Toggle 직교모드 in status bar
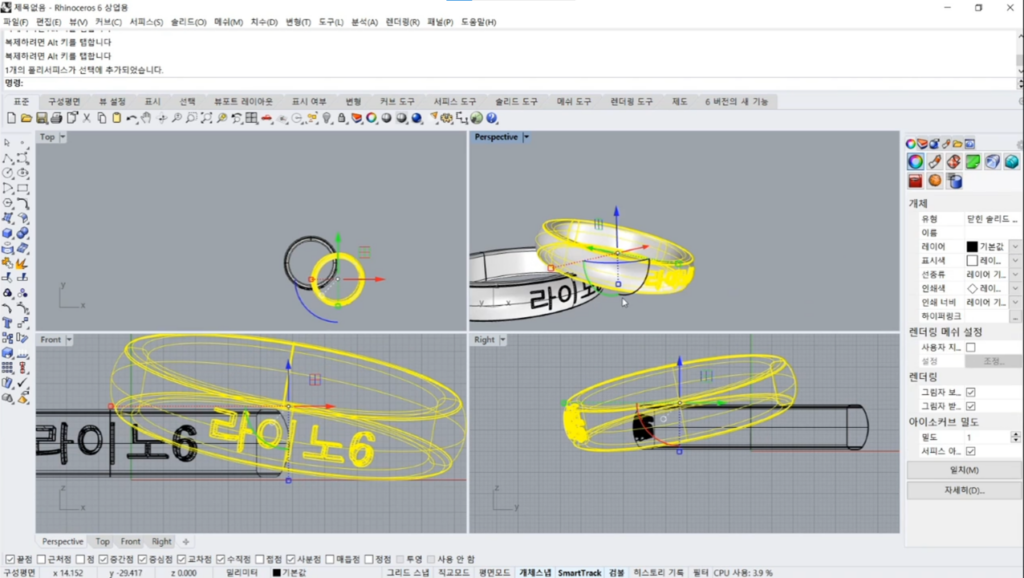The image size is (1024, 578). pyautogui.click(x=454, y=573)
